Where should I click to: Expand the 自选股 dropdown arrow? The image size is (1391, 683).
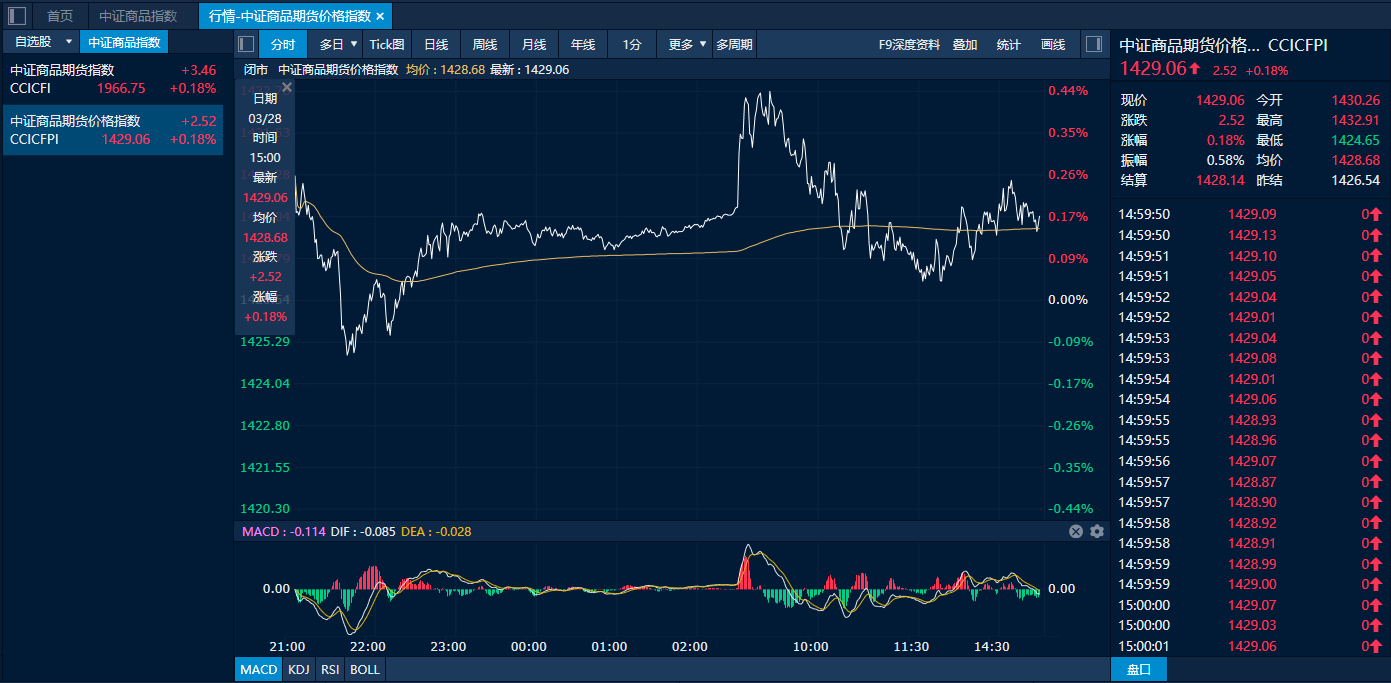68,42
